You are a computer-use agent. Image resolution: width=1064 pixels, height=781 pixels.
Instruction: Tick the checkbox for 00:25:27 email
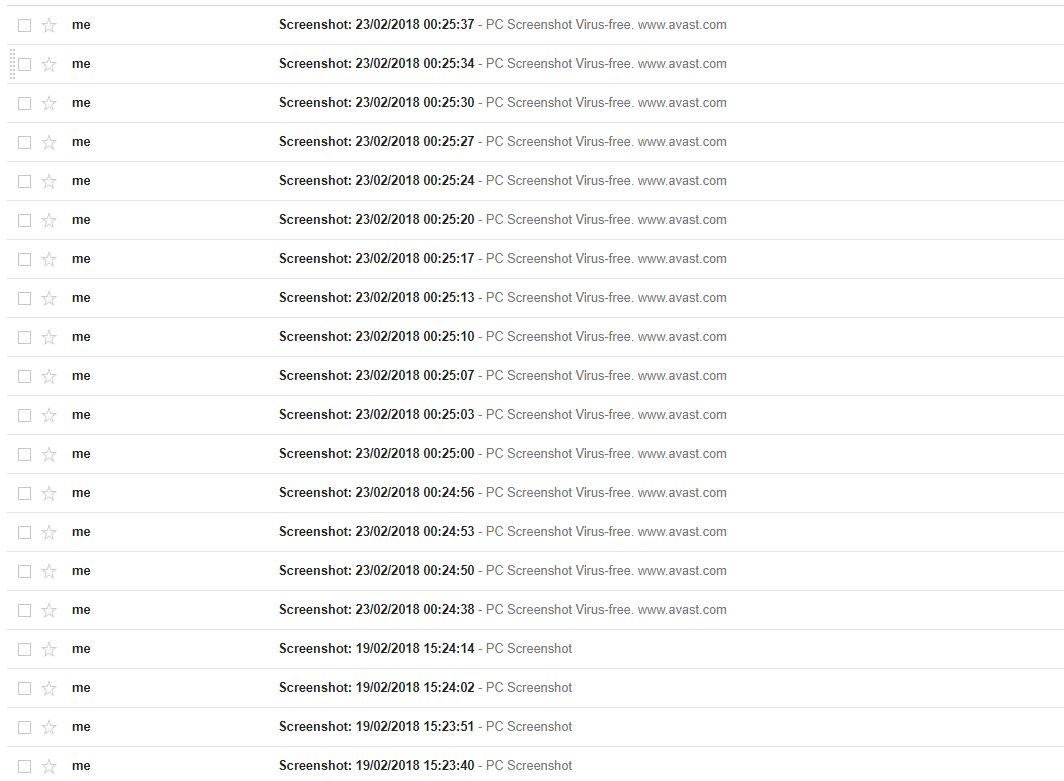click(24, 142)
